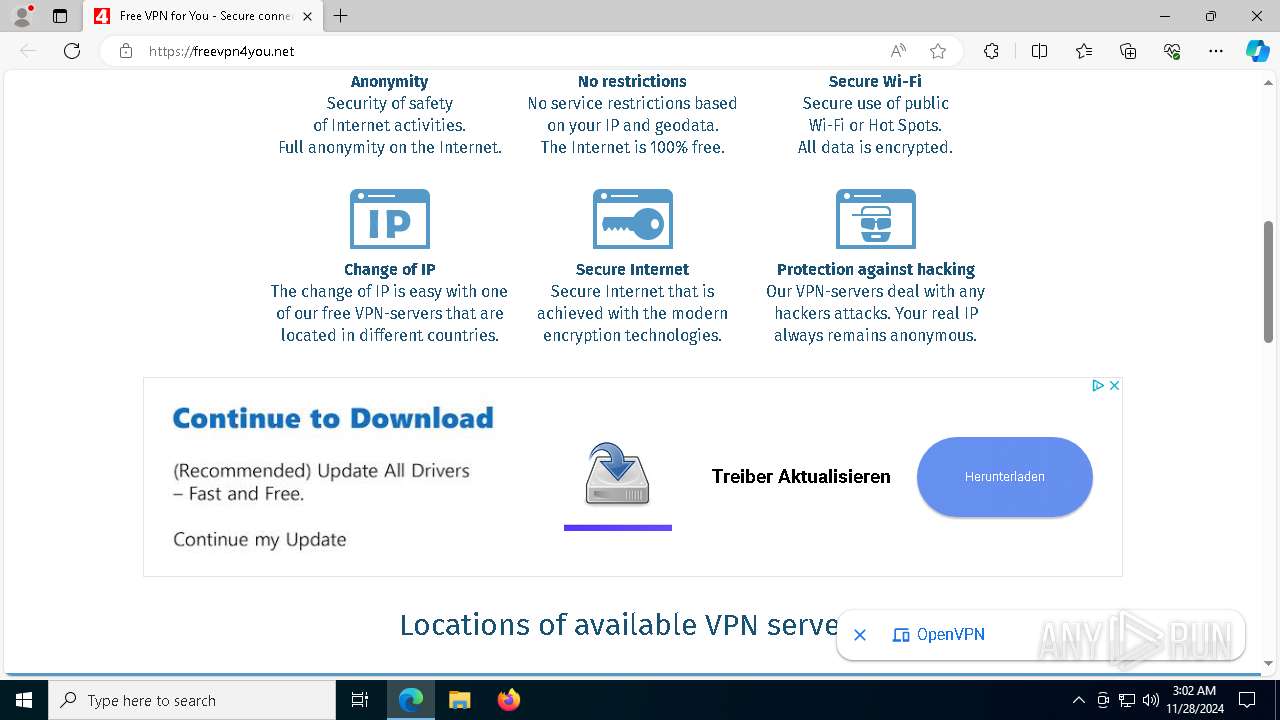The image size is (1280, 720).
Task: Open the Favorites list icon
Action: (x=1084, y=51)
